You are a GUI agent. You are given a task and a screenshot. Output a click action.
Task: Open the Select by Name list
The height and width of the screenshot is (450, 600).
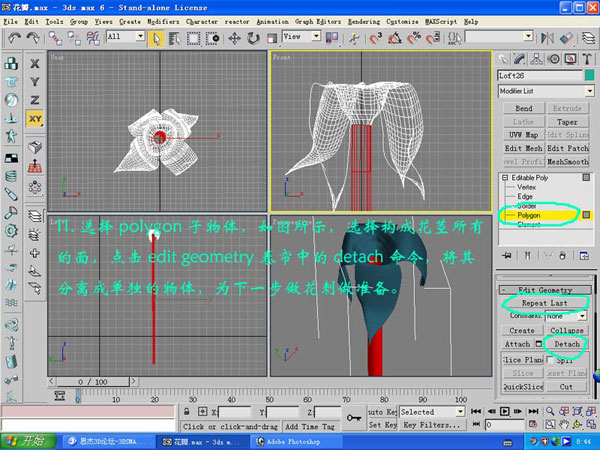[x=174, y=38]
